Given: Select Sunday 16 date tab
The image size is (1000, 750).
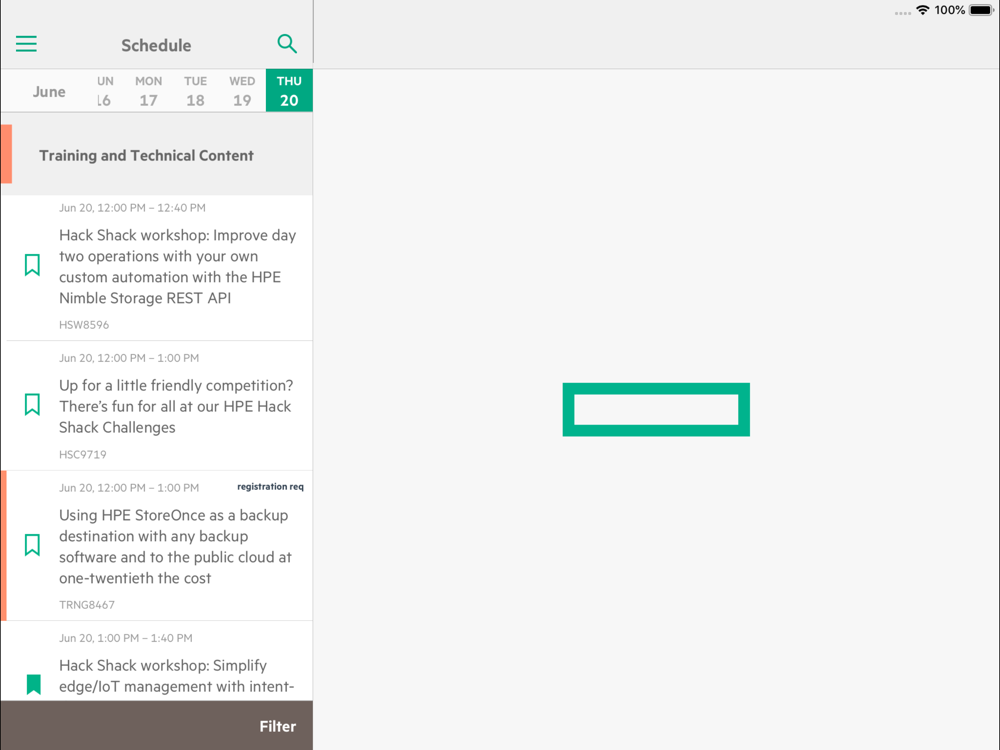Looking at the screenshot, I should point(105,91).
